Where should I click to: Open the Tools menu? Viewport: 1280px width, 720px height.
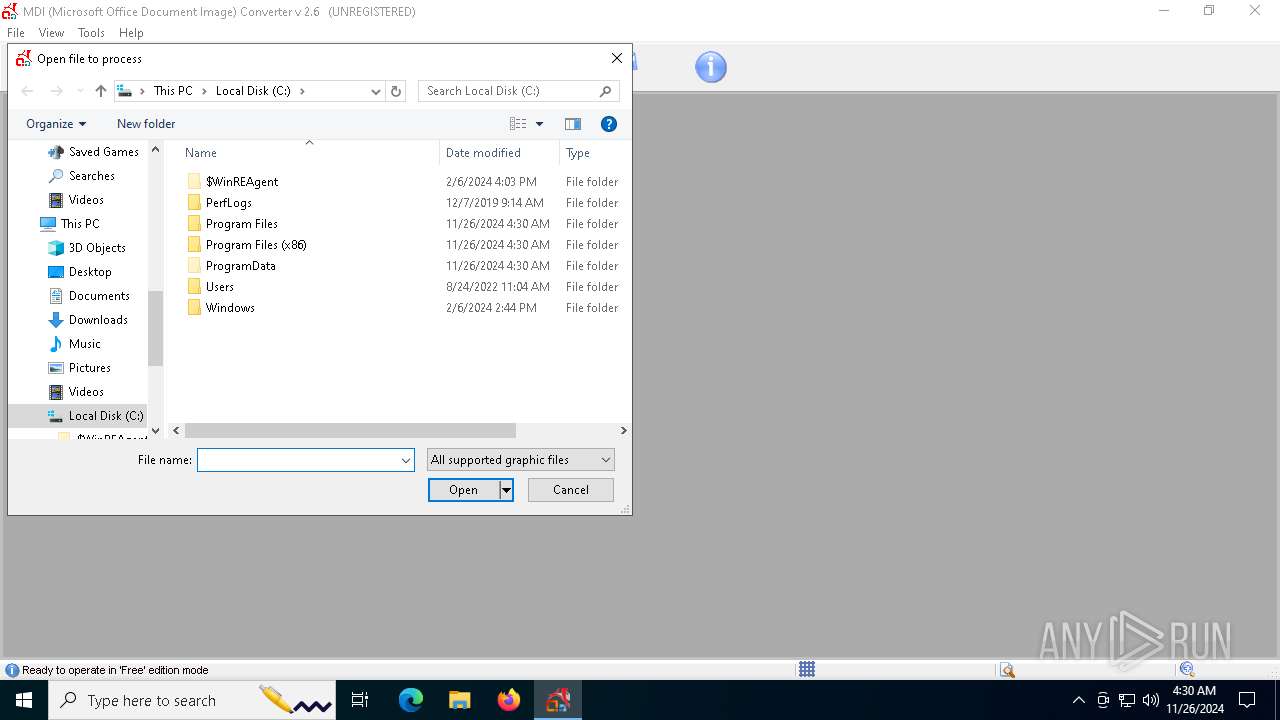click(x=91, y=33)
